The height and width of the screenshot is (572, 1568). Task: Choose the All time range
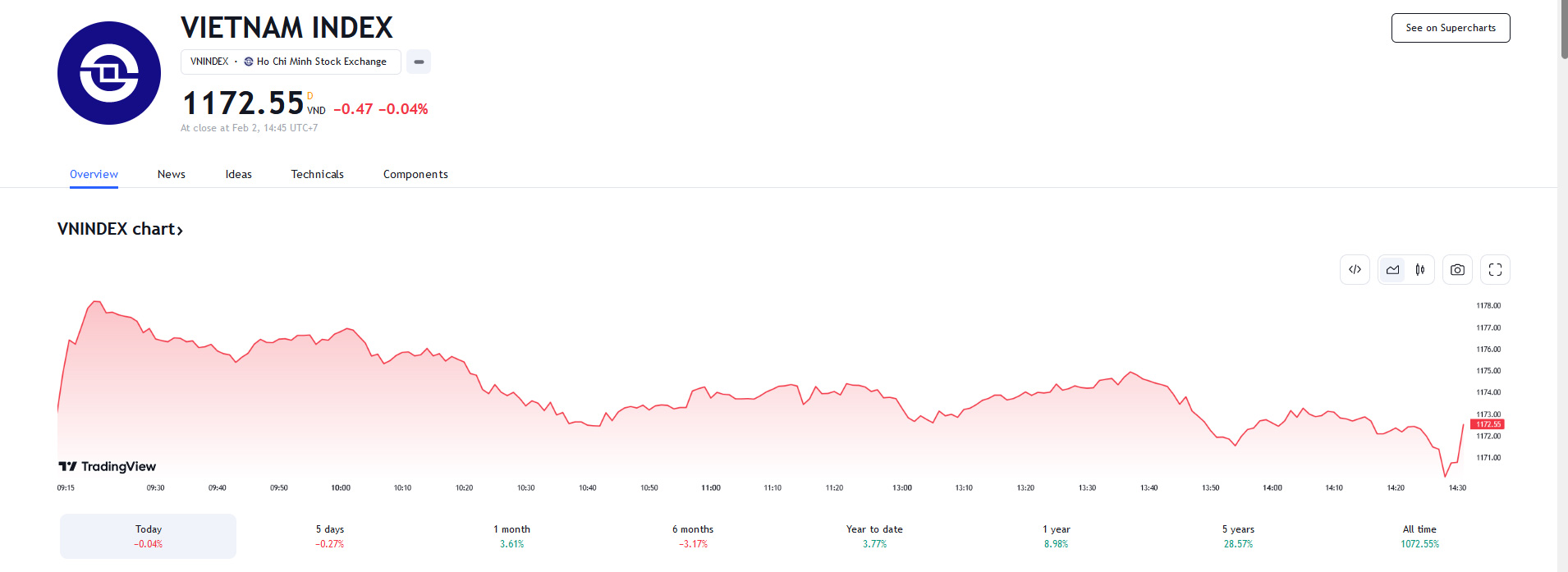[1419, 536]
